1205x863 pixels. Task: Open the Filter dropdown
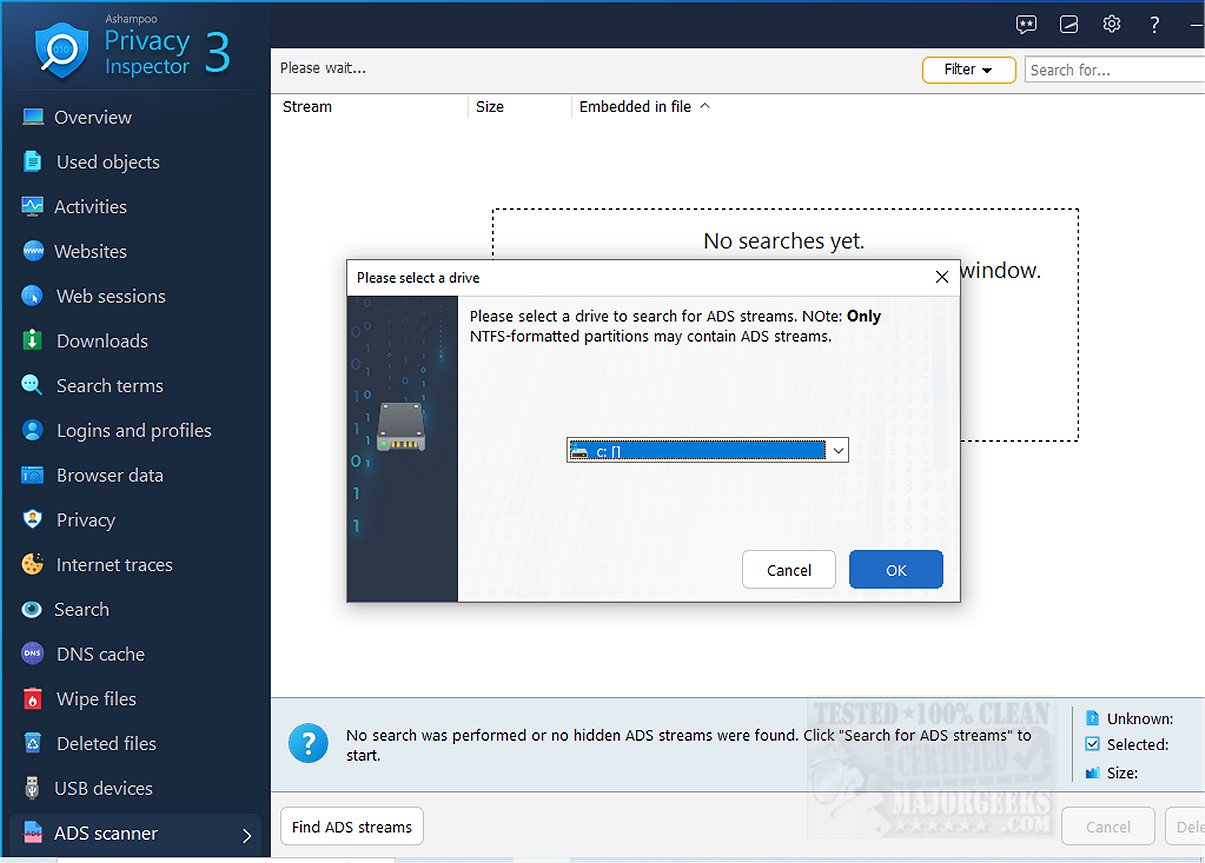[x=969, y=70]
